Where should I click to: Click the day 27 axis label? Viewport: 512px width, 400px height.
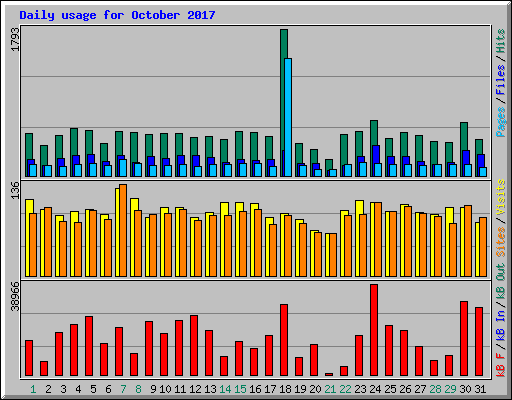[x=420, y=389]
